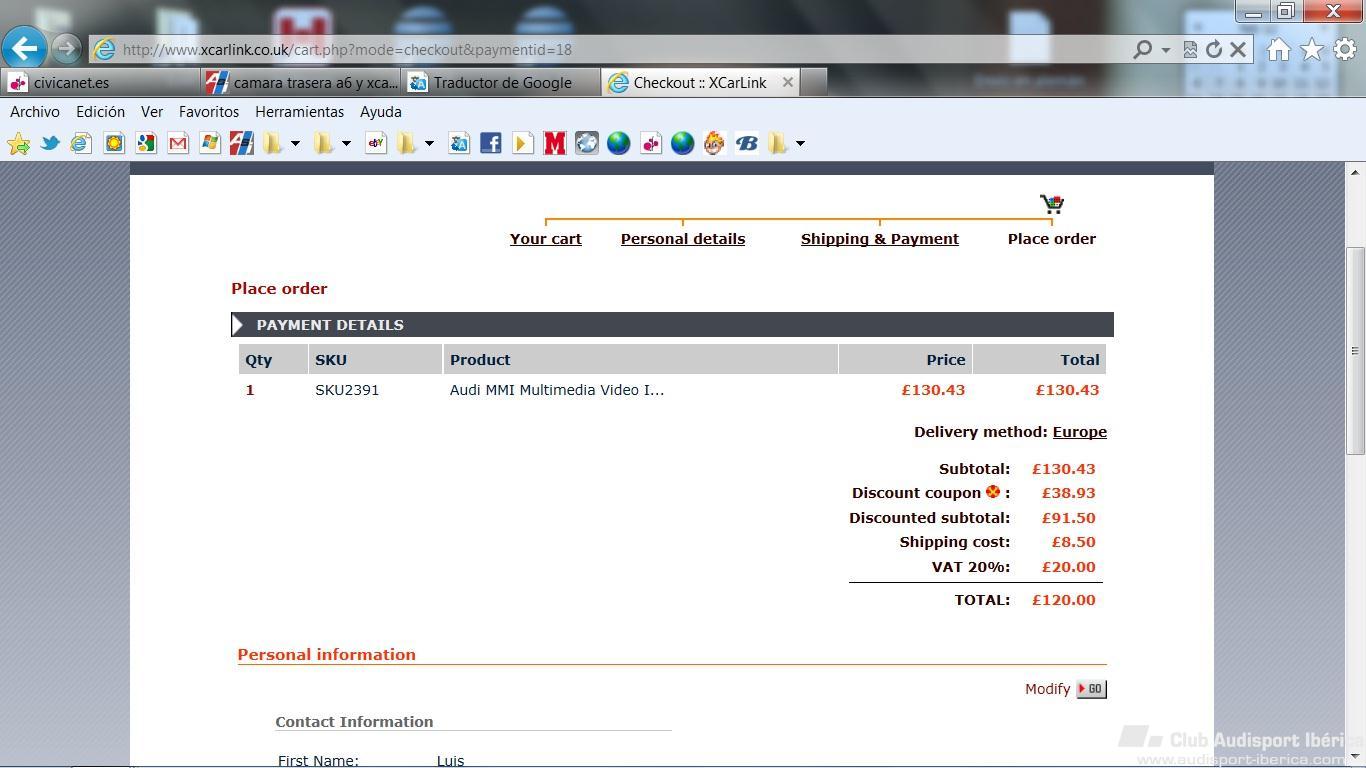Screen dimensions: 1366x768
Task: Open the Ayuda menu
Action: (x=381, y=112)
